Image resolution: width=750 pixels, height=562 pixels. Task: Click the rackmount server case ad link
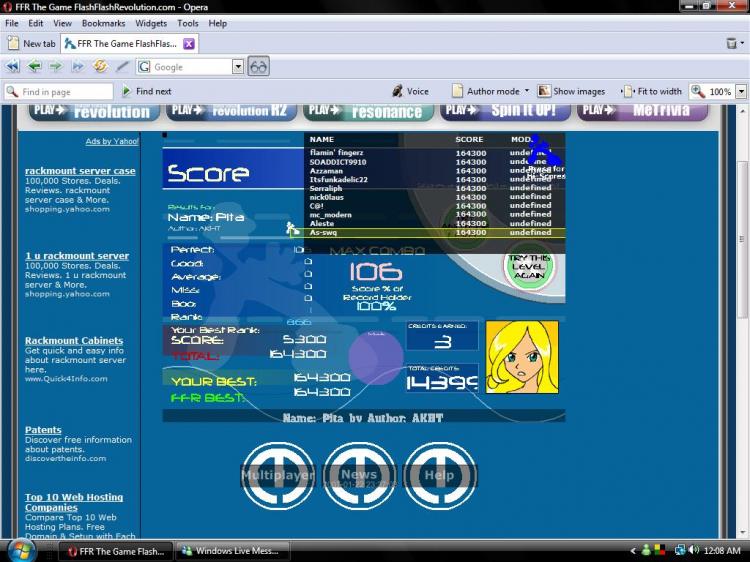pyautogui.click(x=80, y=171)
